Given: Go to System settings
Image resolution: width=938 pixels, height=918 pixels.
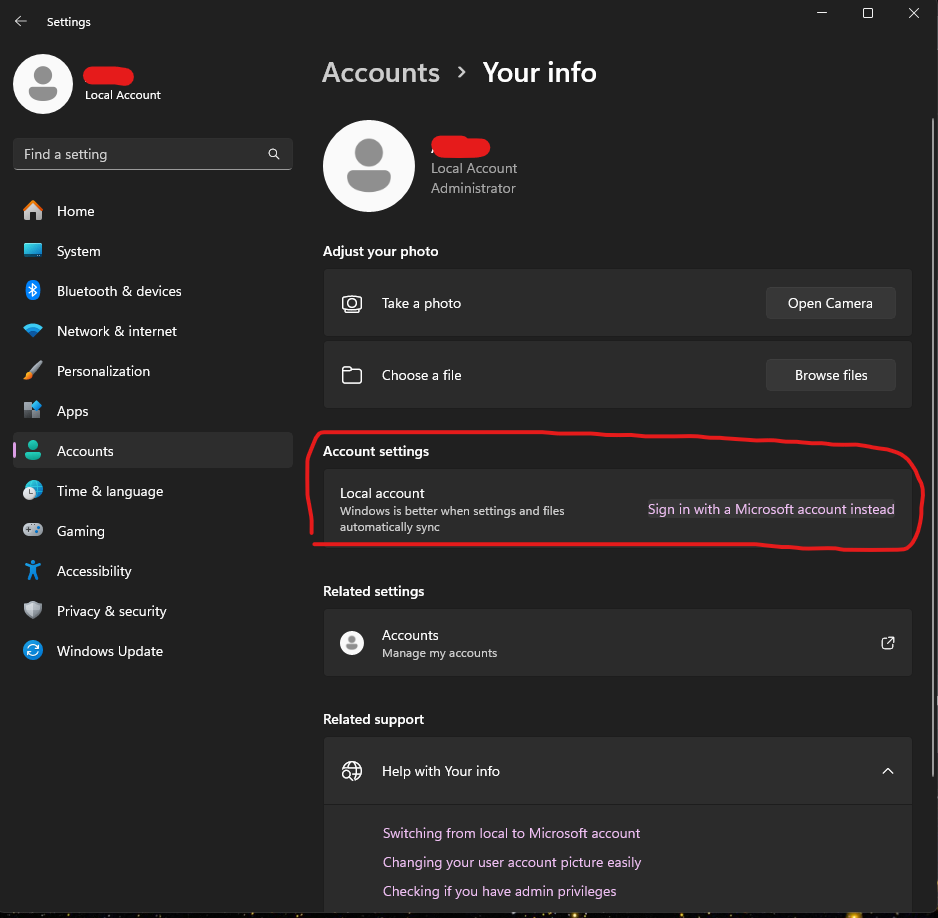Looking at the screenshot, I should click(153, 251).
